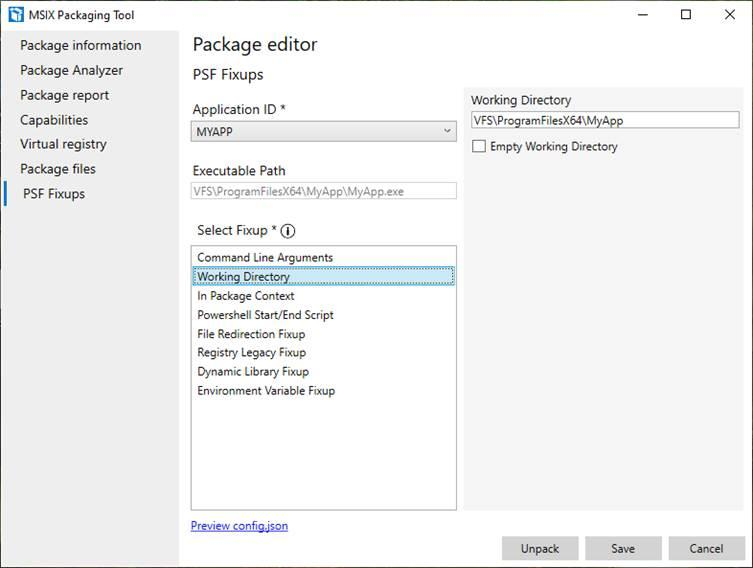Maximize the MSIX Packaging Tool window
The height and width of the screenshot is (568, 753).
pos(686,15)
